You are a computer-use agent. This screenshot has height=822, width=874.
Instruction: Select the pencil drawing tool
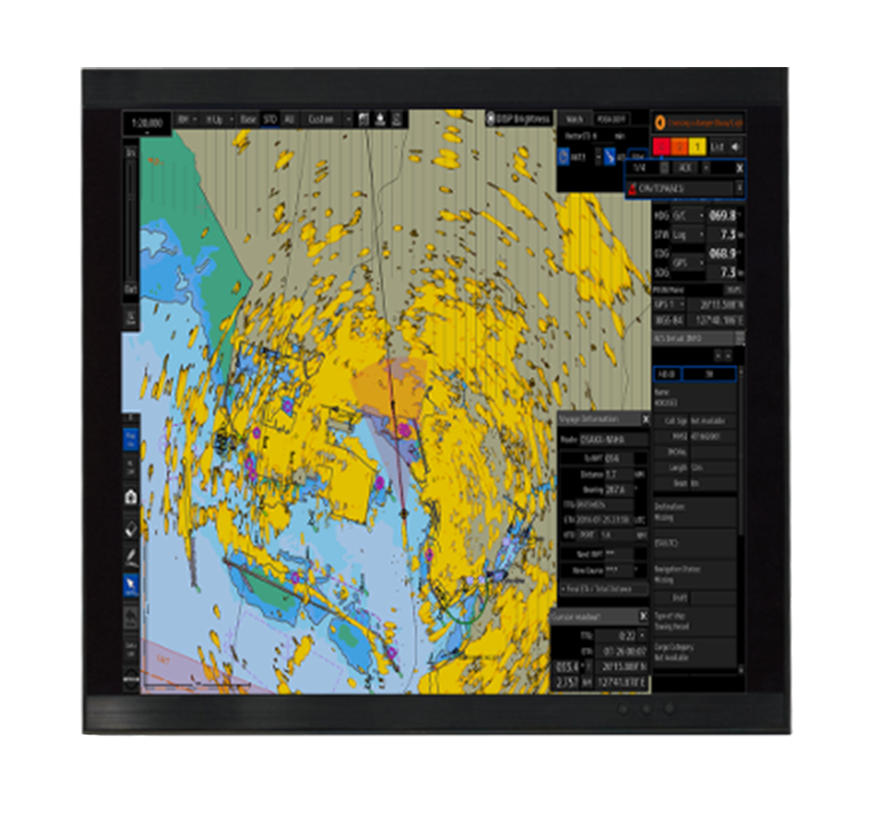[x=131, y=555]
